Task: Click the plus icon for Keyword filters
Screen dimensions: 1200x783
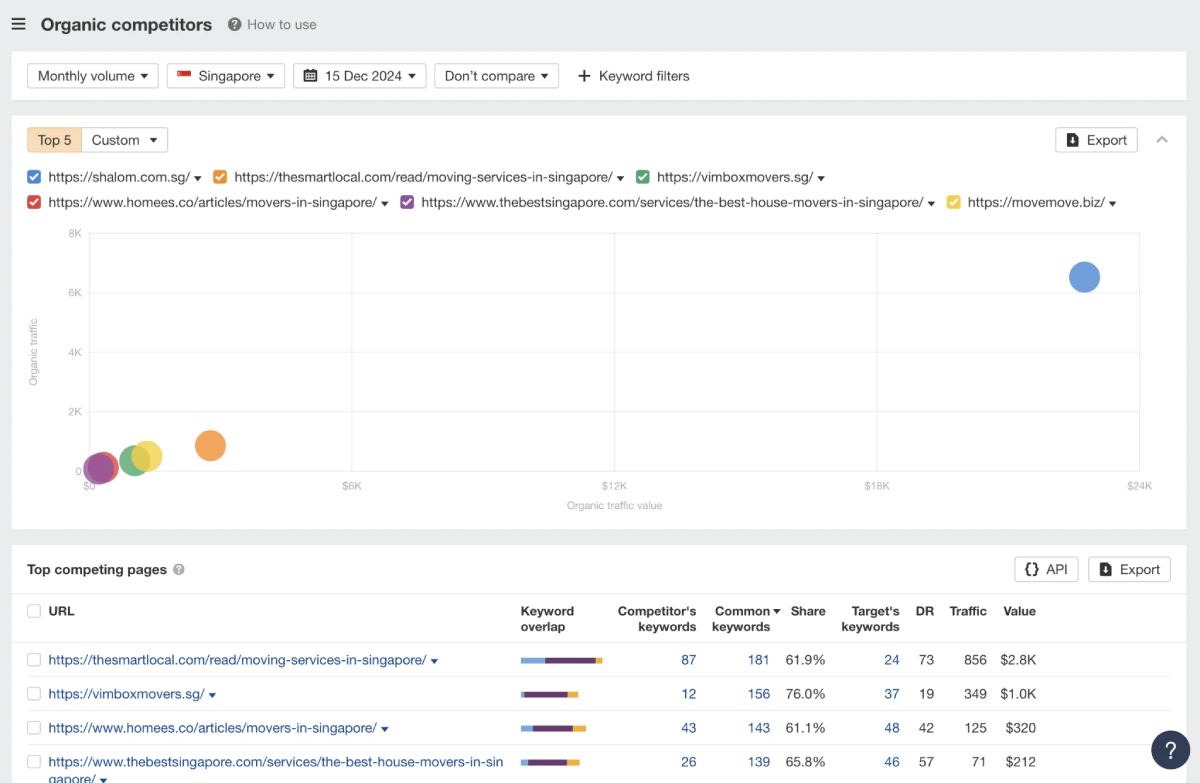Action: (x=585, y=76)
